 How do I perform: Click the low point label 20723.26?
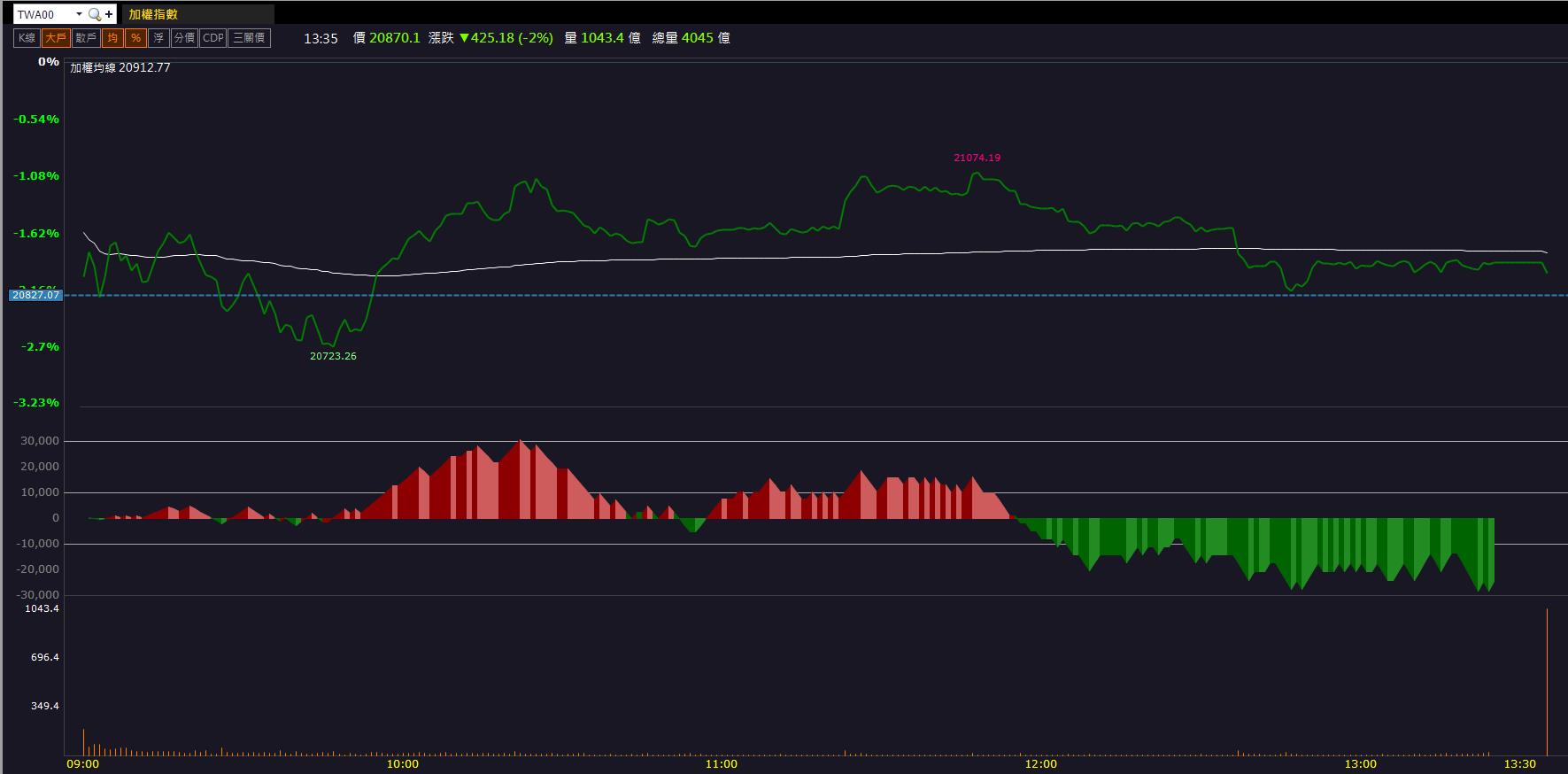pos(333,356)
